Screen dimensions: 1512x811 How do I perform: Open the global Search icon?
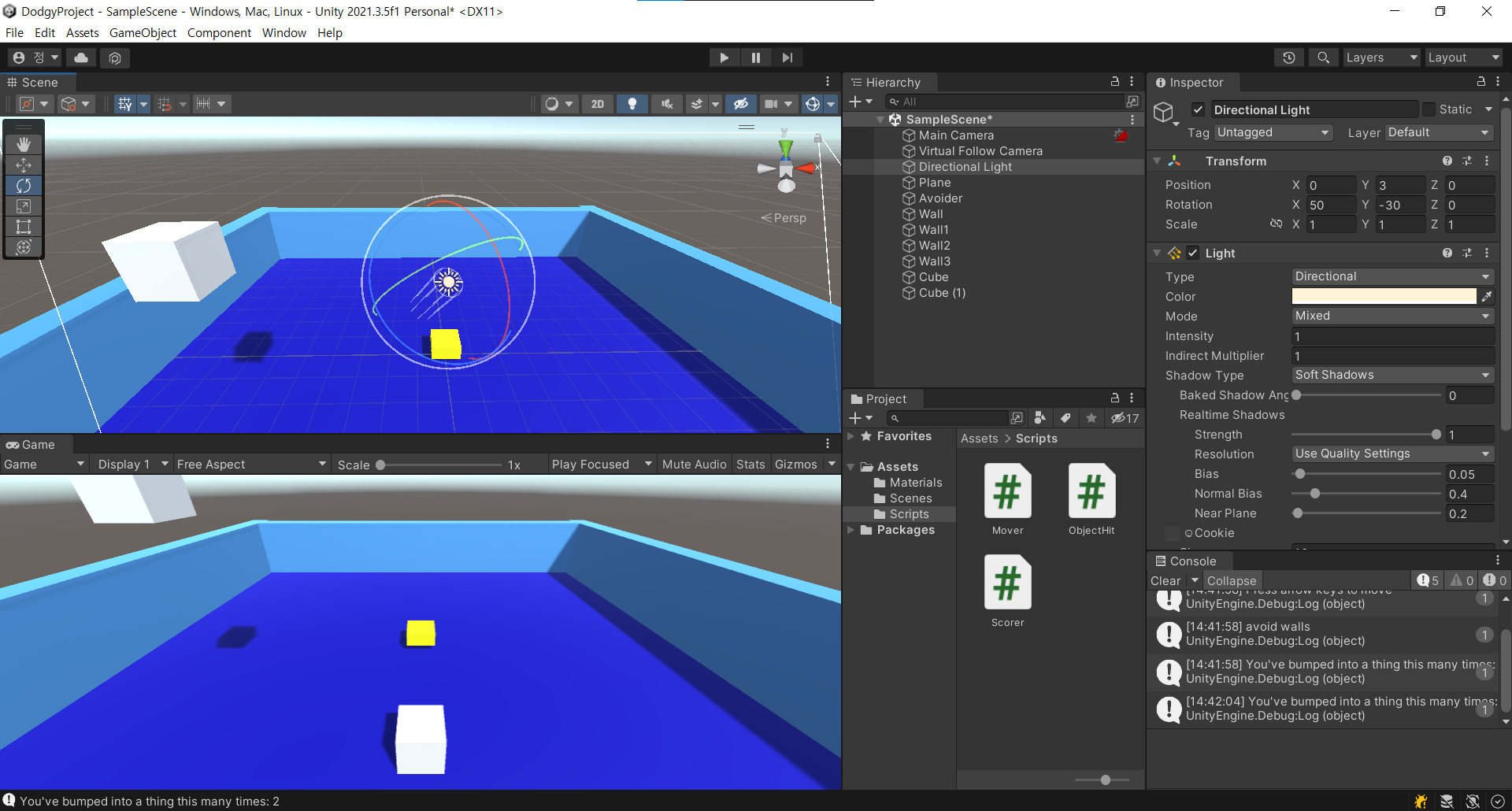[1323, 57]
